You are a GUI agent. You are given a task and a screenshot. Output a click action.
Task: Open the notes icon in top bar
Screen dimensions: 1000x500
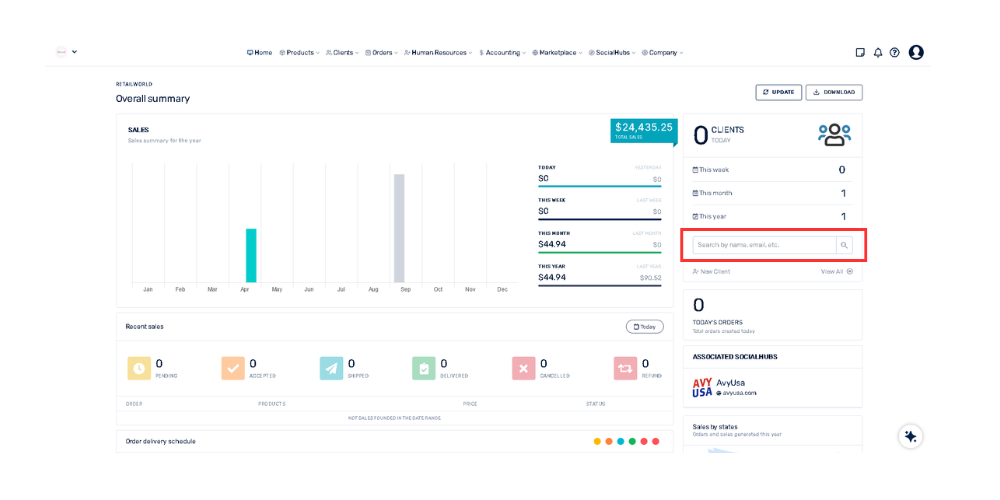coord(860,53)
